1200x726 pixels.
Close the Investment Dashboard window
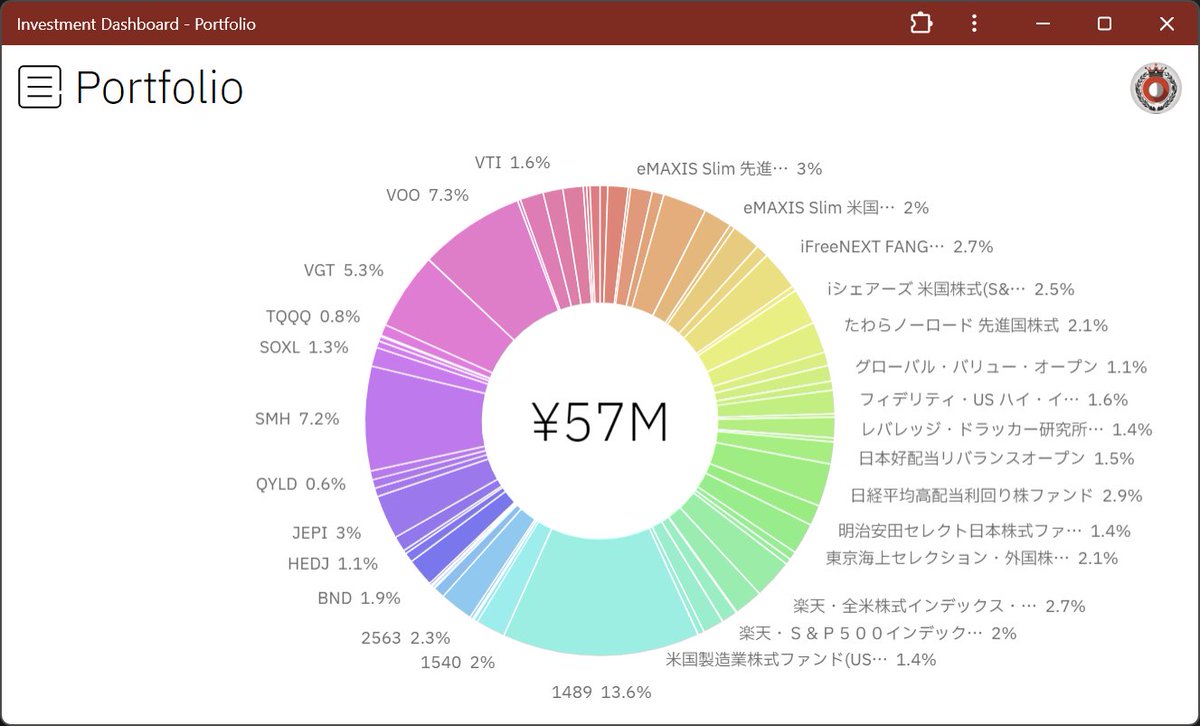tap(1166, 23)
